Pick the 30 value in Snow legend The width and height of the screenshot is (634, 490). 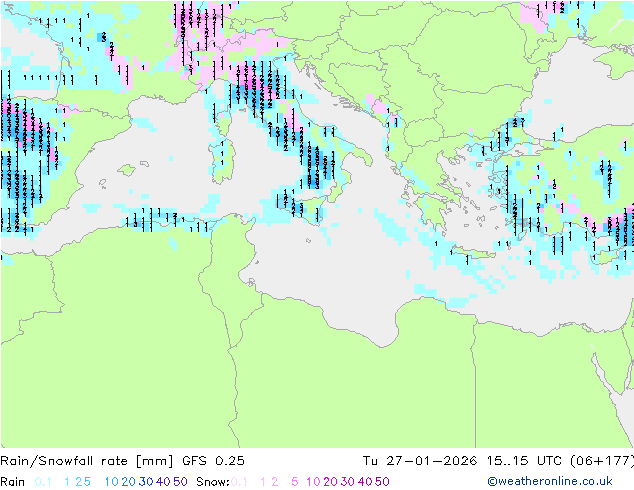347,482
